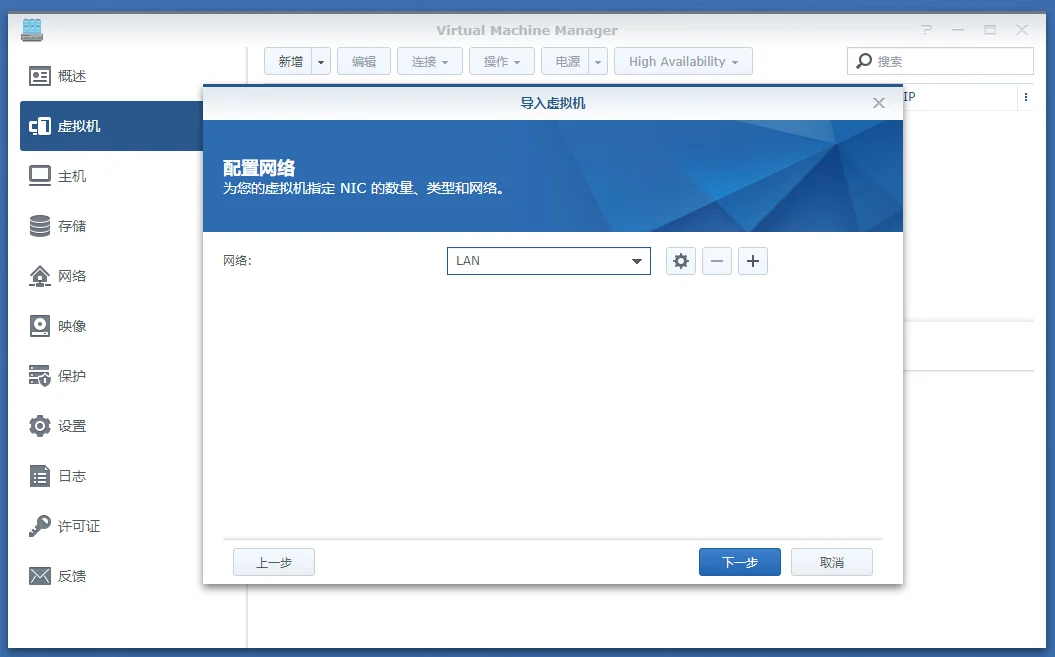This screenshot has width=1055, height=657.
Task: Switch to 网络 sidebar section
Action: tap(111, 276)
